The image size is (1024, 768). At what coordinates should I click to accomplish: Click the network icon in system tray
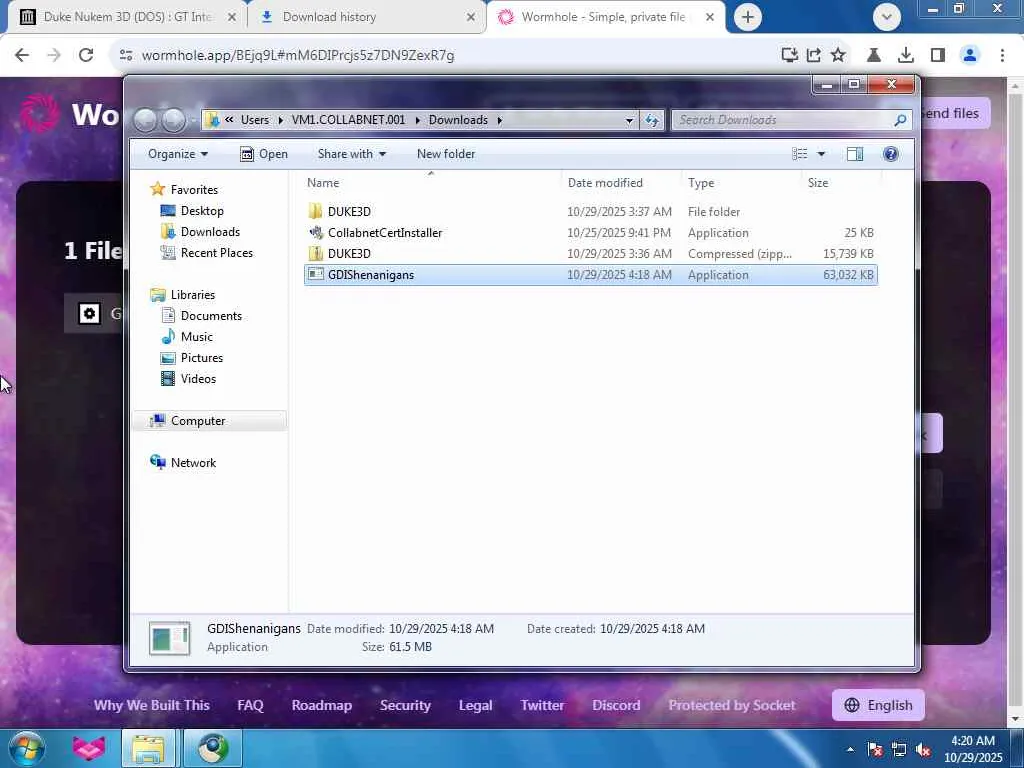pyautogui.click(x=899, y=750)
